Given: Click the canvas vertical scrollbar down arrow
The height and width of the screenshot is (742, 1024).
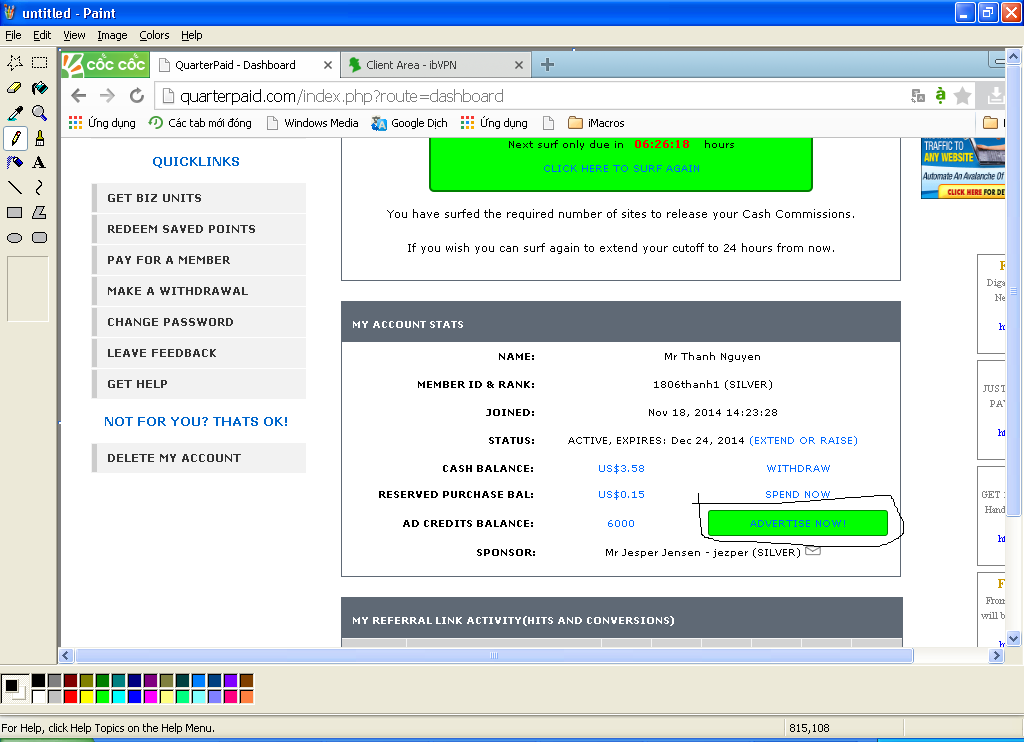Looking at the screenshot, I should [x=1014, y=638].
